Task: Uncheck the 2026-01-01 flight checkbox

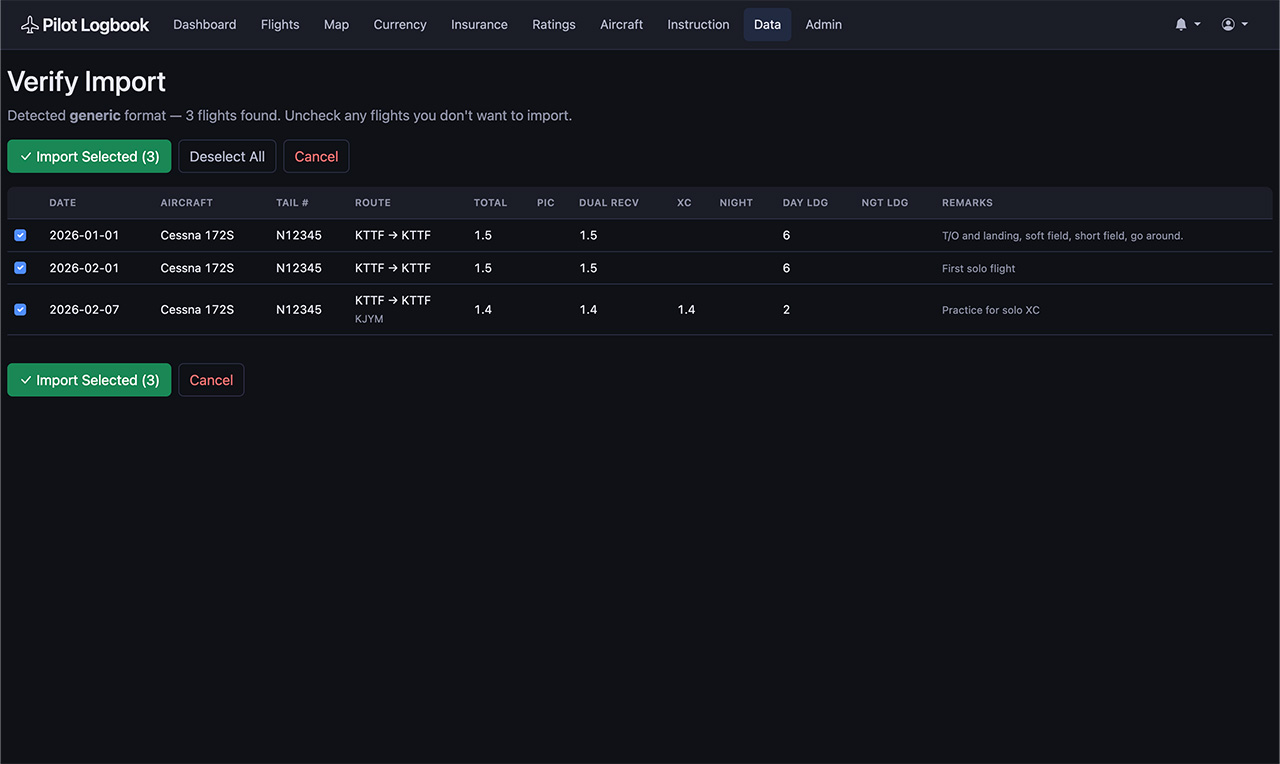Action: tap(20, 236)
